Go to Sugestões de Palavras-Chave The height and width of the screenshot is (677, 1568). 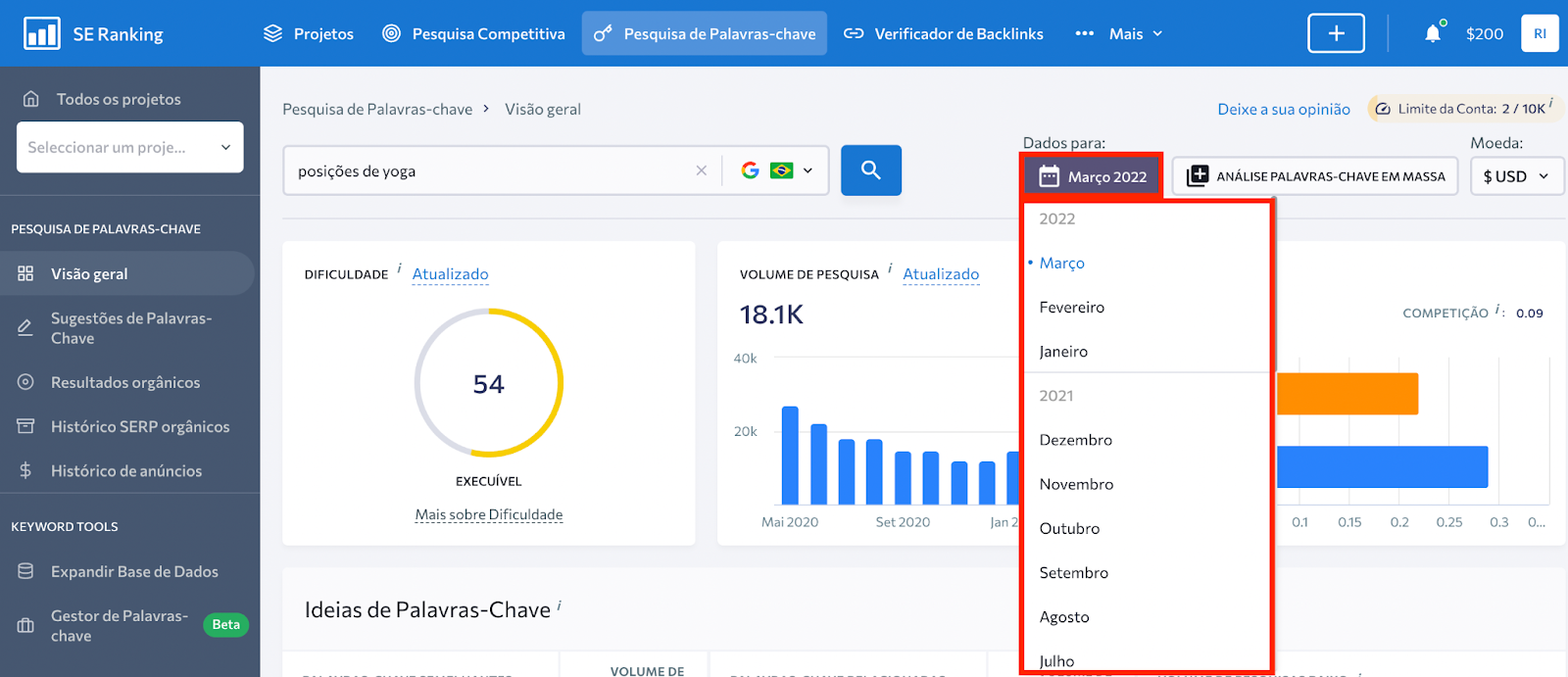(130, 328)
